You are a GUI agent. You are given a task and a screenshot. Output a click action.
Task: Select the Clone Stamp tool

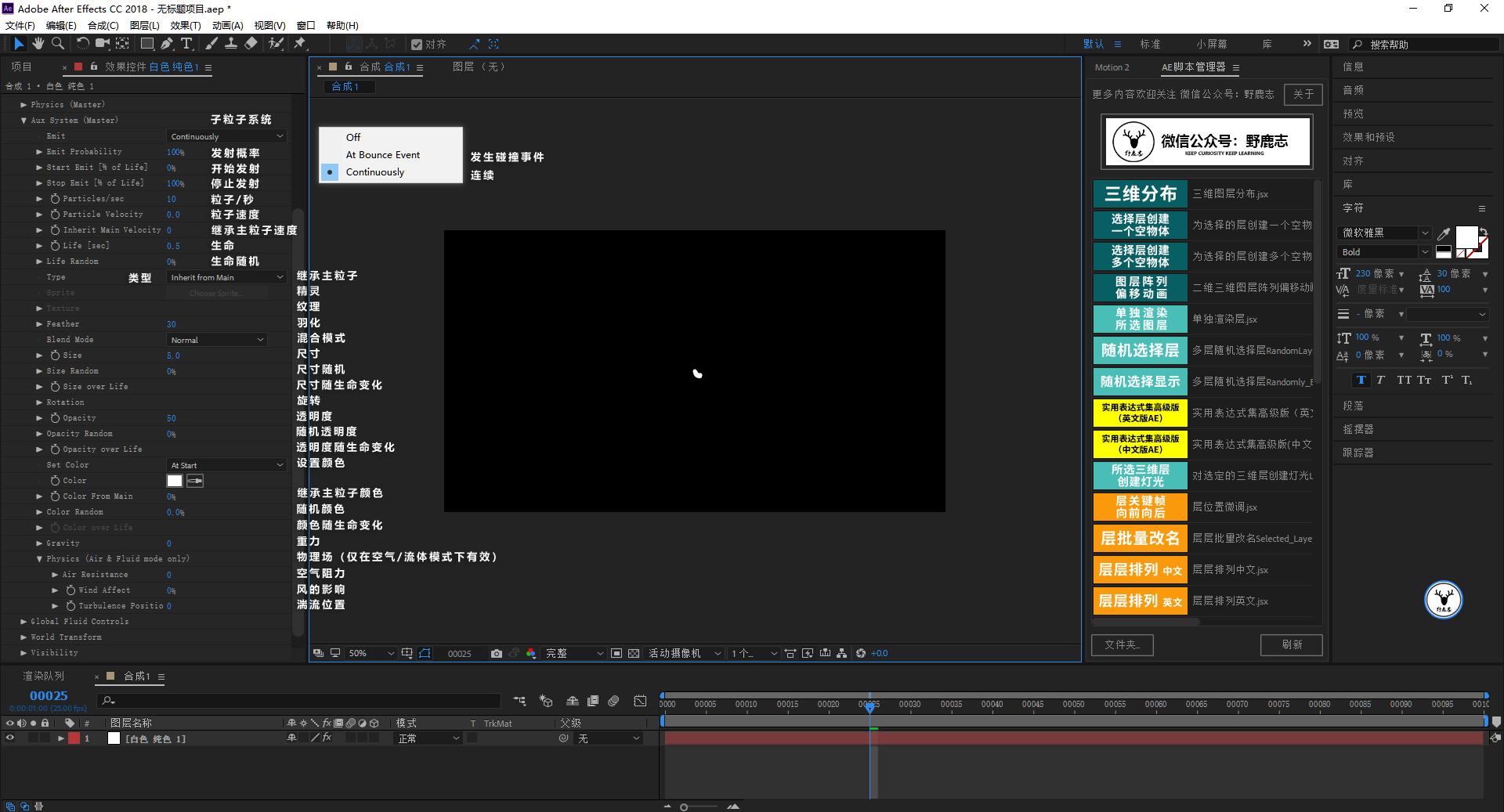pos(231,44)
